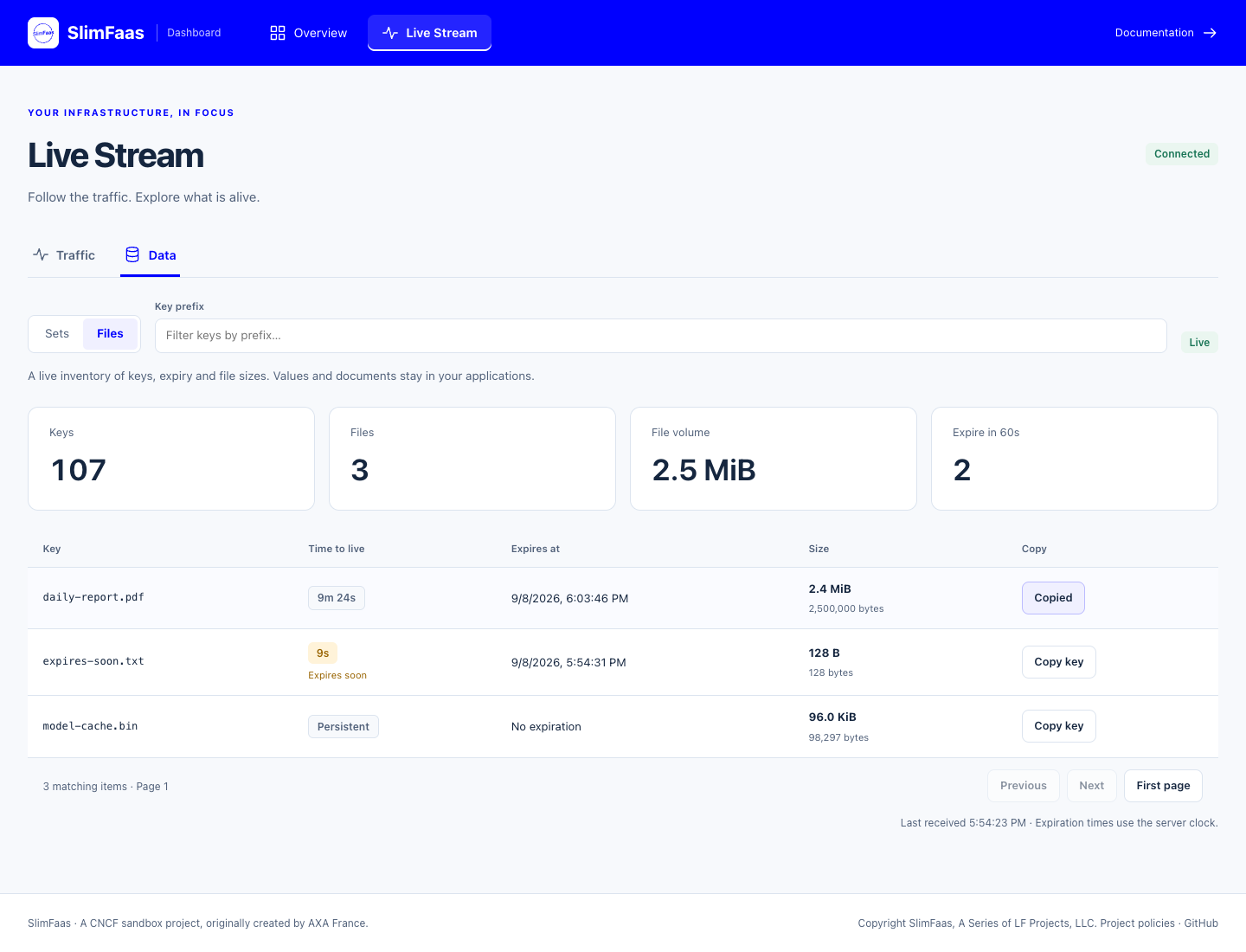Click the 96.0 KiB size value
1246x952 pixels.
pyautogui.click(x=832, y=717)
